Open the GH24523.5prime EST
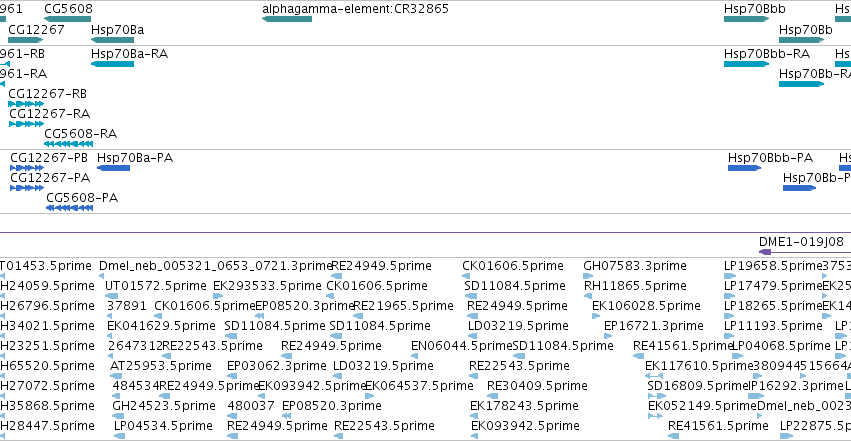This screenshot has width=851, height=441. (x=164, y=406)
